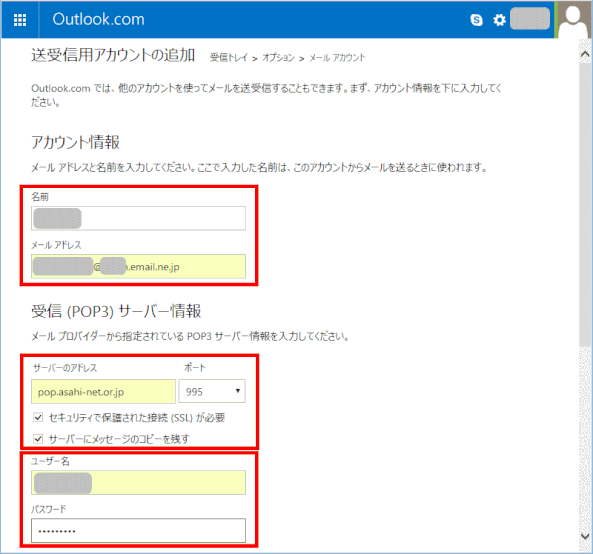Go to 受信トレイ breadcrumb link
The width and height of the screenshot is (593, 554).
point(229,57)
